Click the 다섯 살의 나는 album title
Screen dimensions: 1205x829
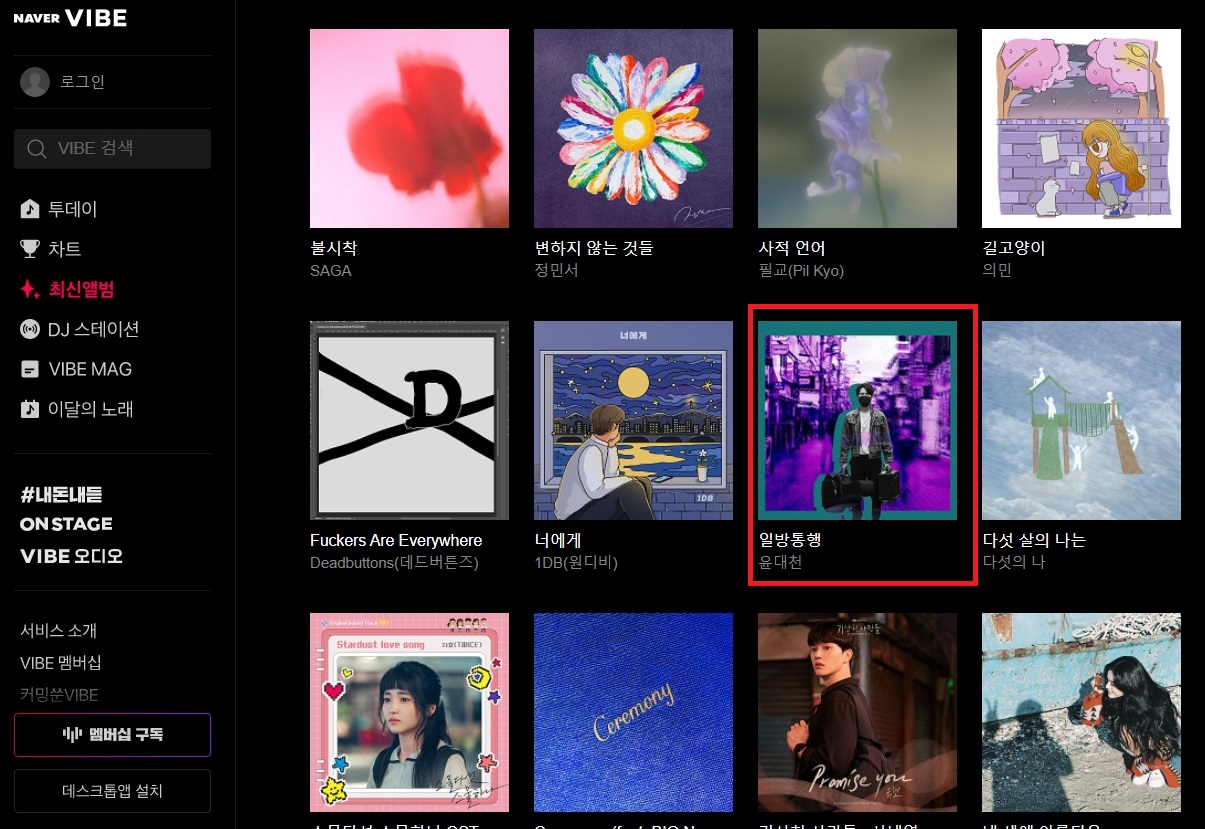pos(1034,540)
